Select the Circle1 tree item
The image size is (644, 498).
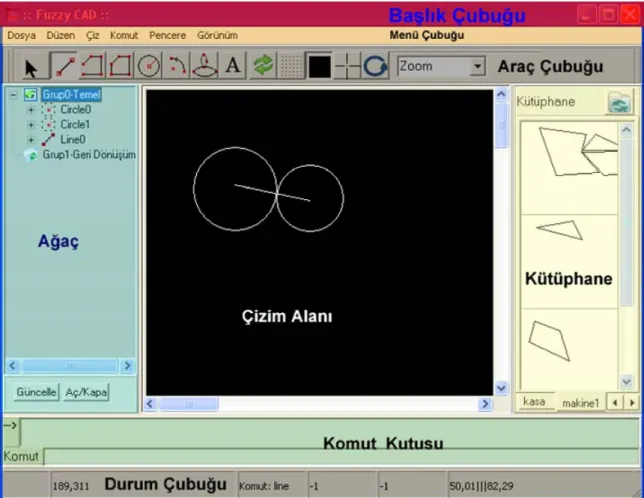[75, 124]
